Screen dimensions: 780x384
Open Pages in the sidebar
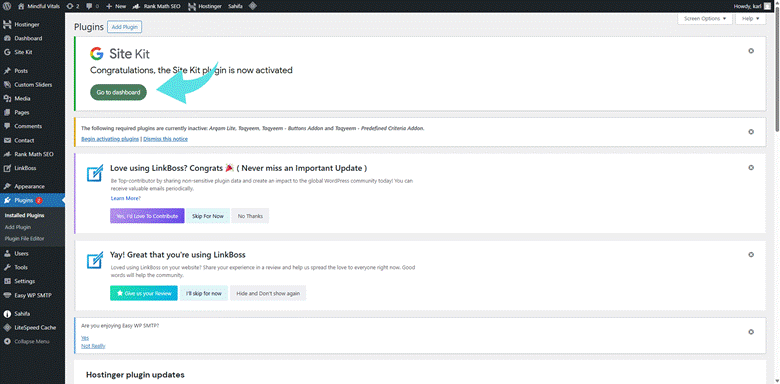32,112
